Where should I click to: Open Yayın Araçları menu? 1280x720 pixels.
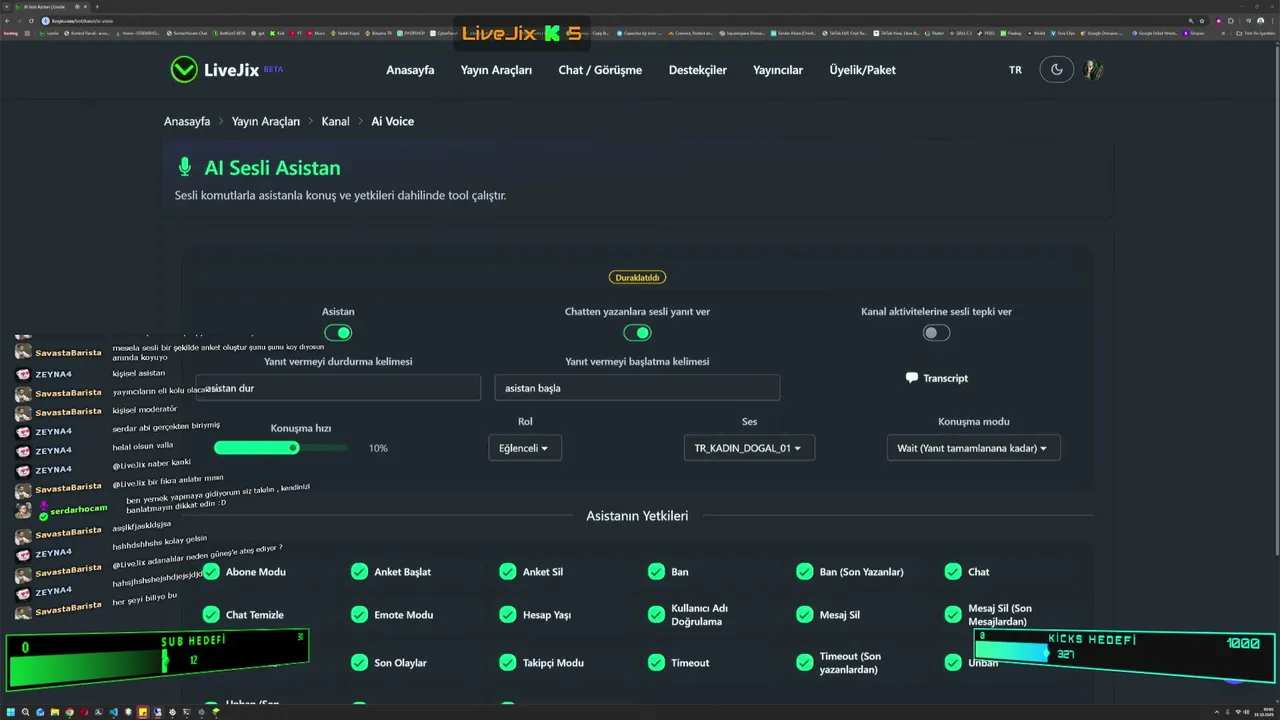point(496,70)
